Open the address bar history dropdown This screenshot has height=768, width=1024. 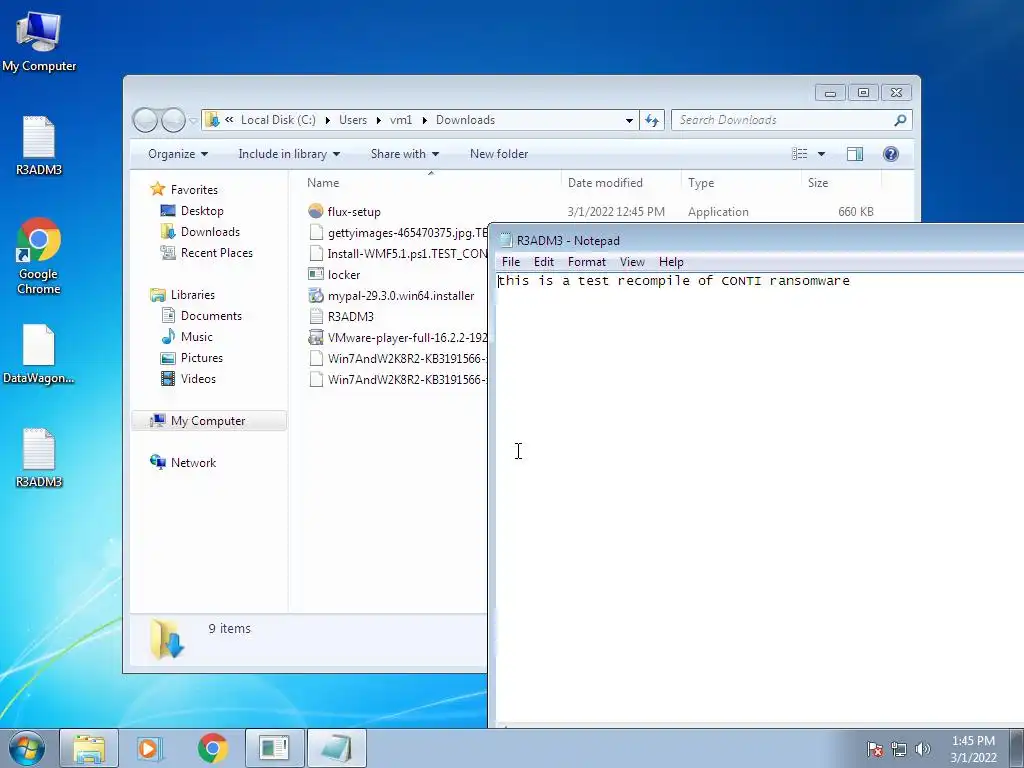(629, 120)
